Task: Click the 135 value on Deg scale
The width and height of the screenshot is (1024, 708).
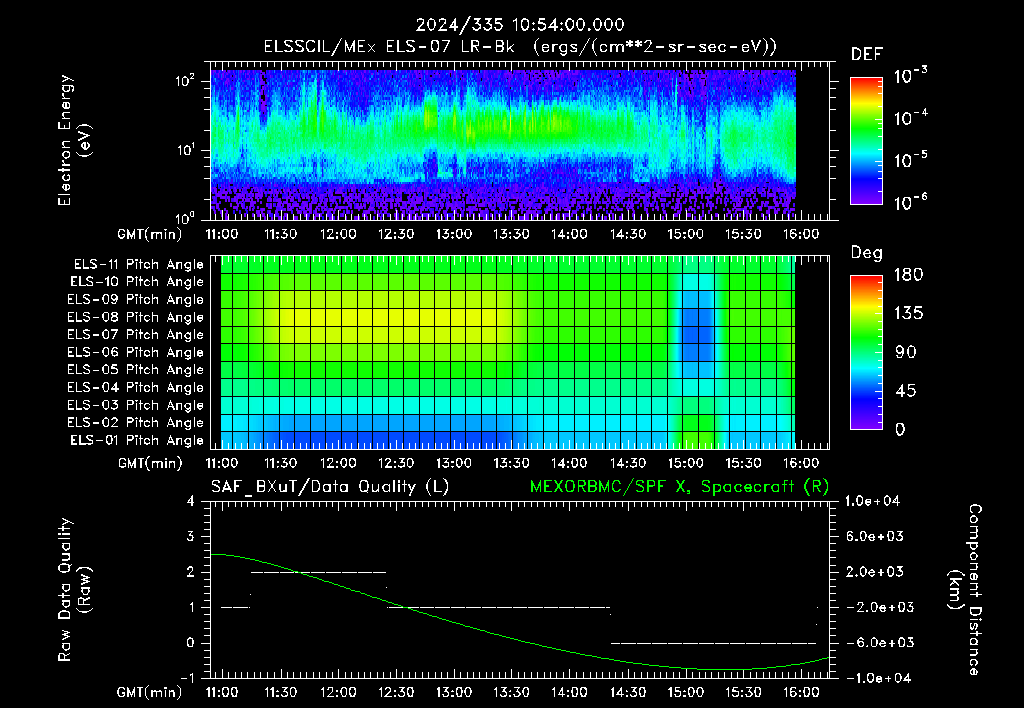Action: click(x=908, y=314)
